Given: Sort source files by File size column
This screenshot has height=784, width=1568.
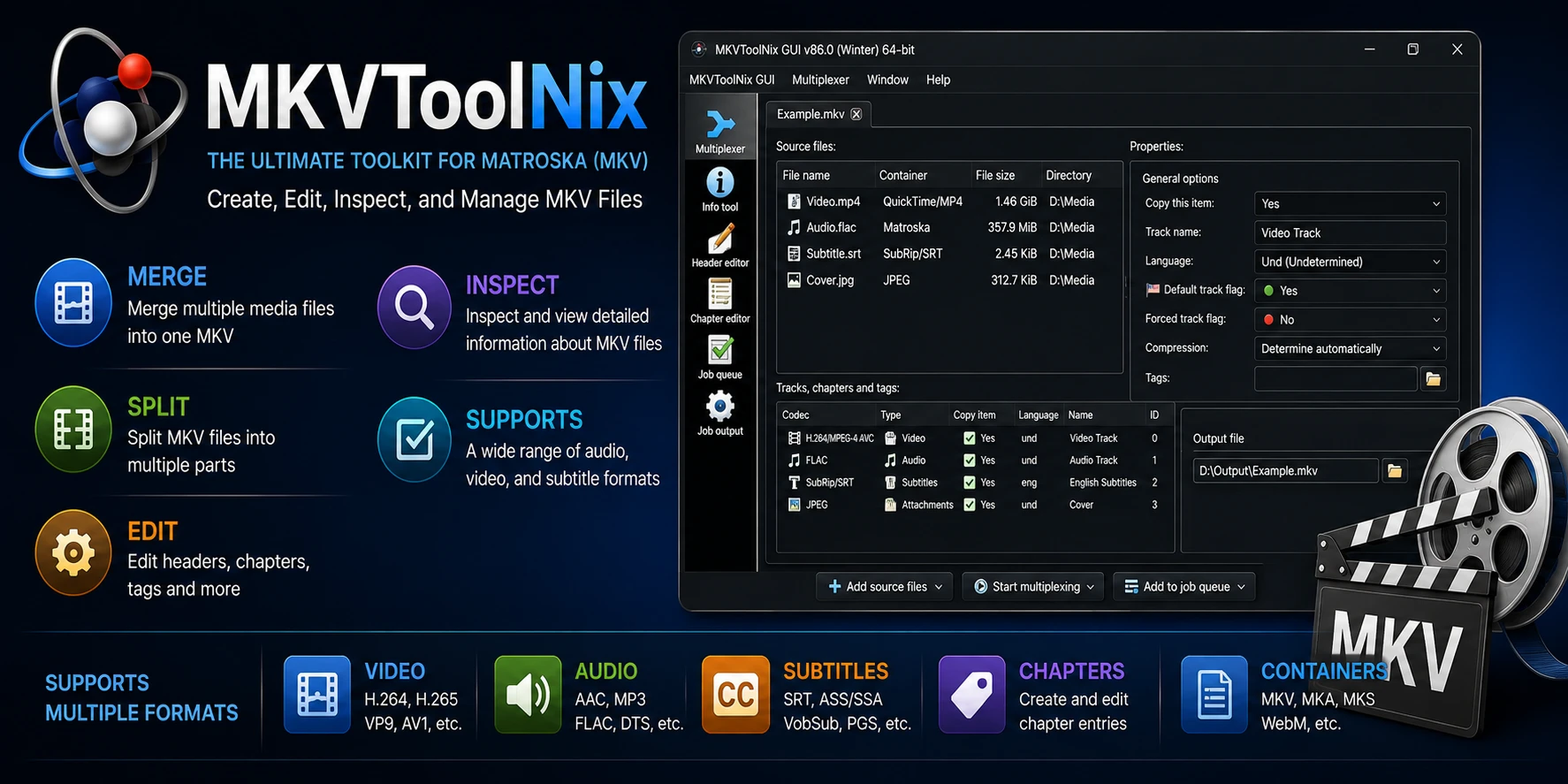Looking at the screenshot, I should coord(995,176).
